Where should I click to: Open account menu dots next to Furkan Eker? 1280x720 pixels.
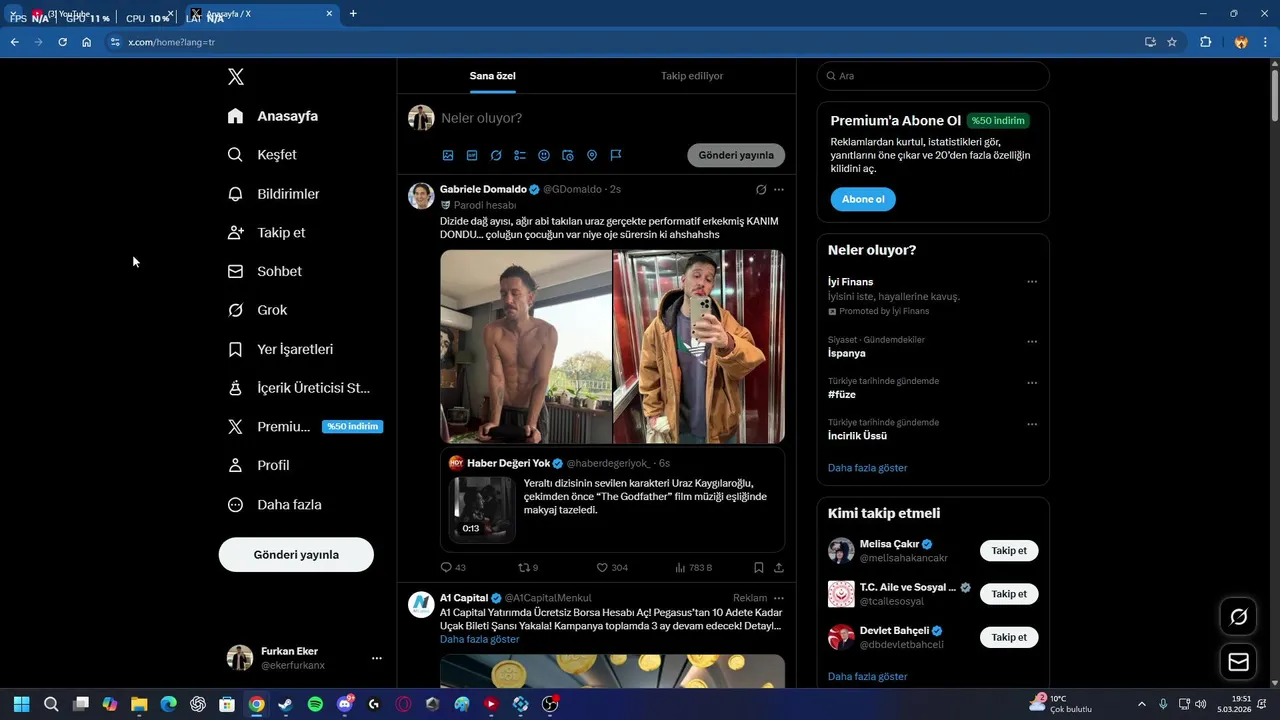pyautogui.click(x=377, y=658)
